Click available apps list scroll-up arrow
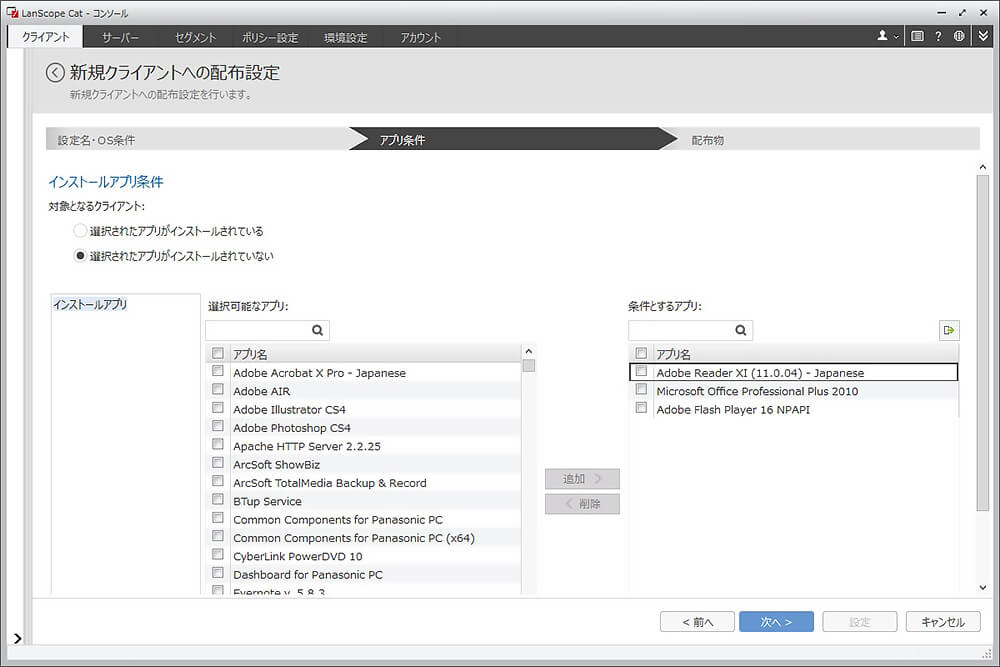The height and width of the screenshot is (667, 1000). (528, 351)
